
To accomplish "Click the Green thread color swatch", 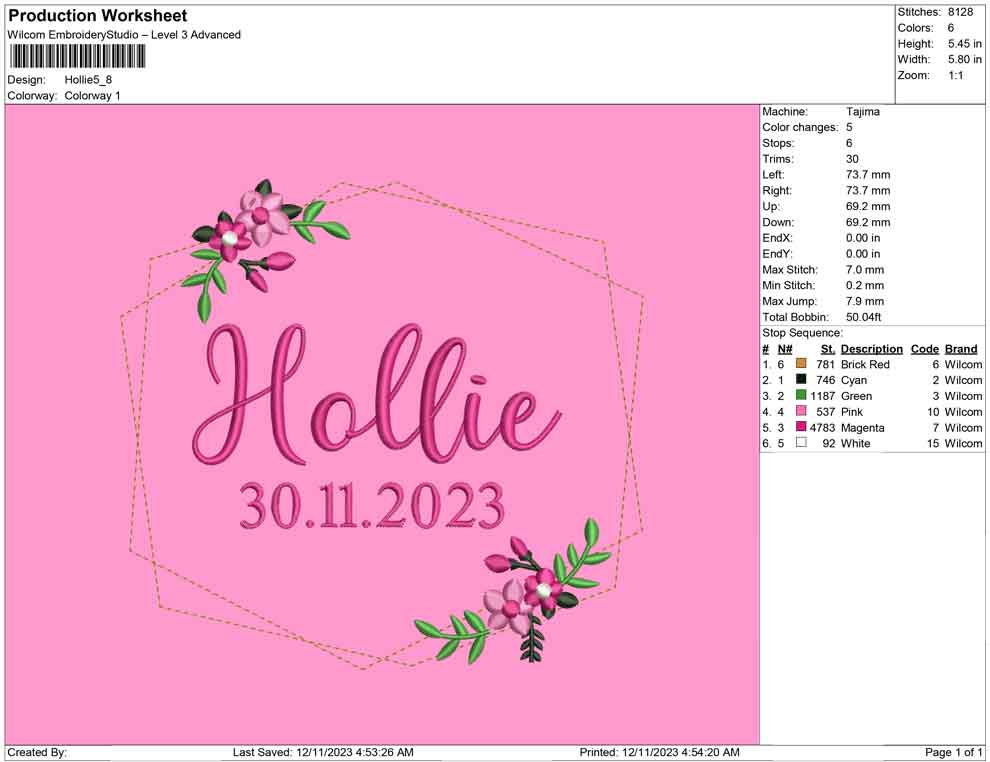I will (x=801, y=395).
